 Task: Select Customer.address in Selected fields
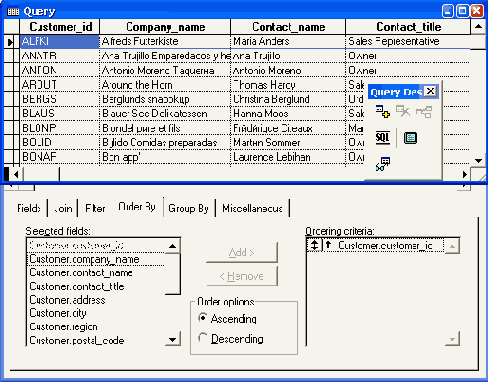click(96, 300)
